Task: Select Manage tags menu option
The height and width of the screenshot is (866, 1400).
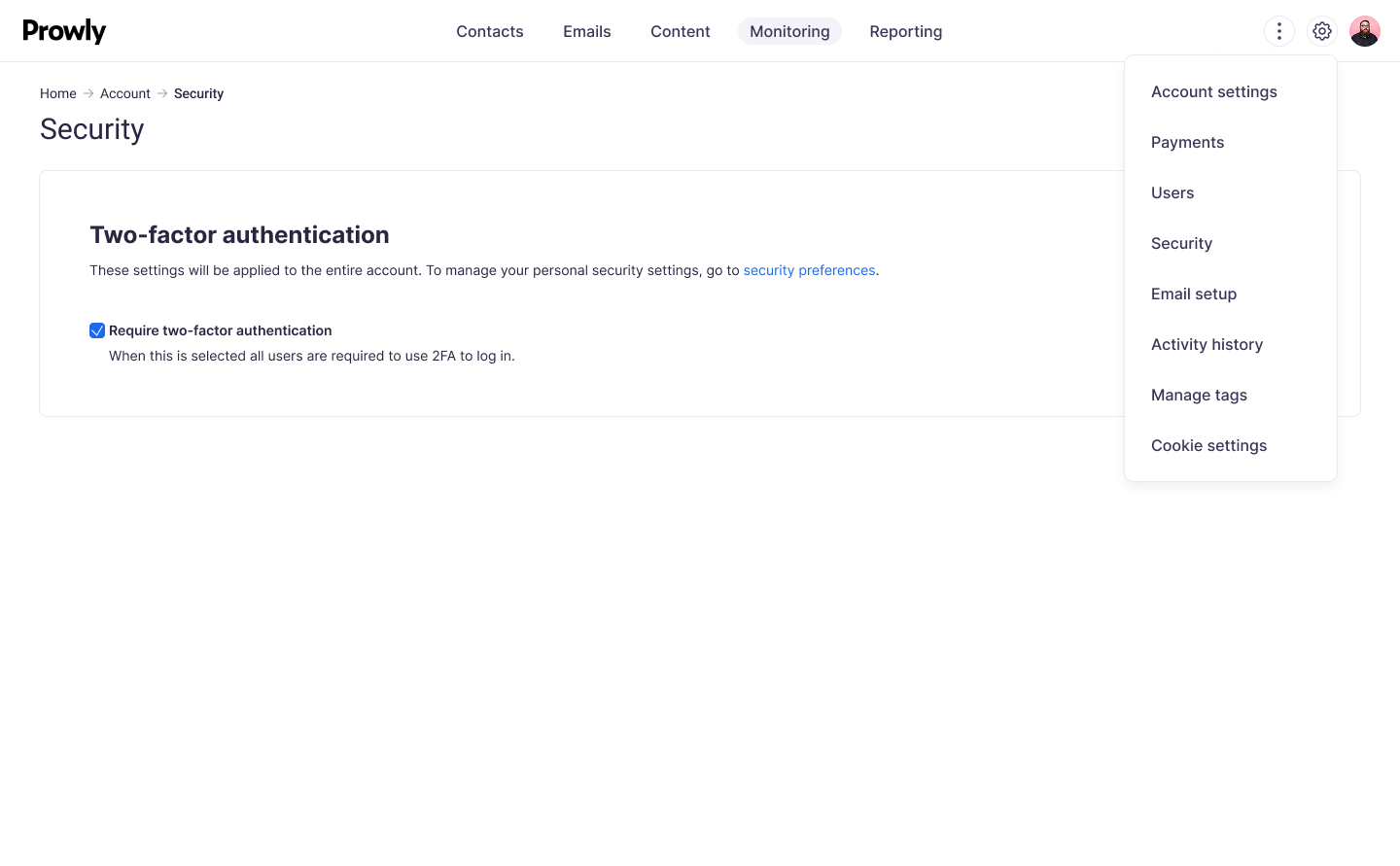Action: [x=1199, y=395]
